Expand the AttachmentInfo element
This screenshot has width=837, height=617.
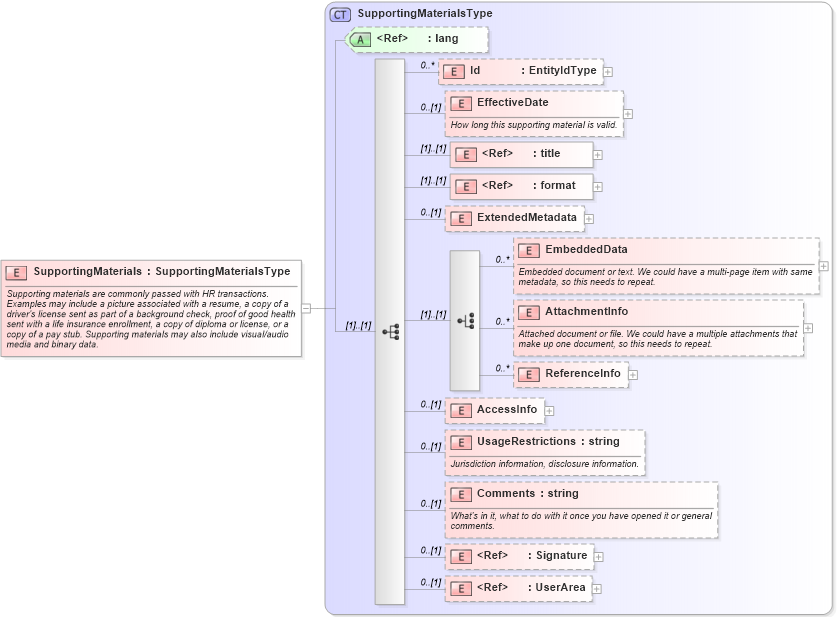tap(807, 328)
